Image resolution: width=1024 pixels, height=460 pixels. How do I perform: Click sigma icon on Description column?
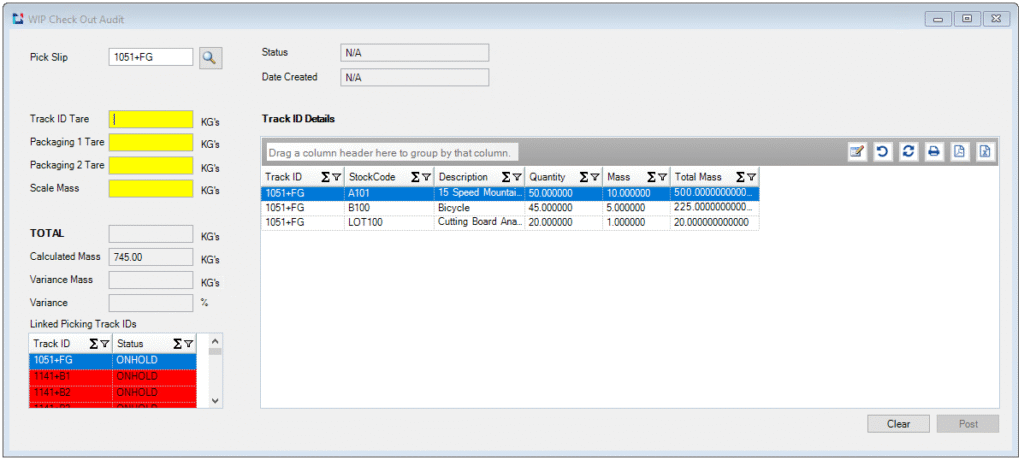(505, 177)
